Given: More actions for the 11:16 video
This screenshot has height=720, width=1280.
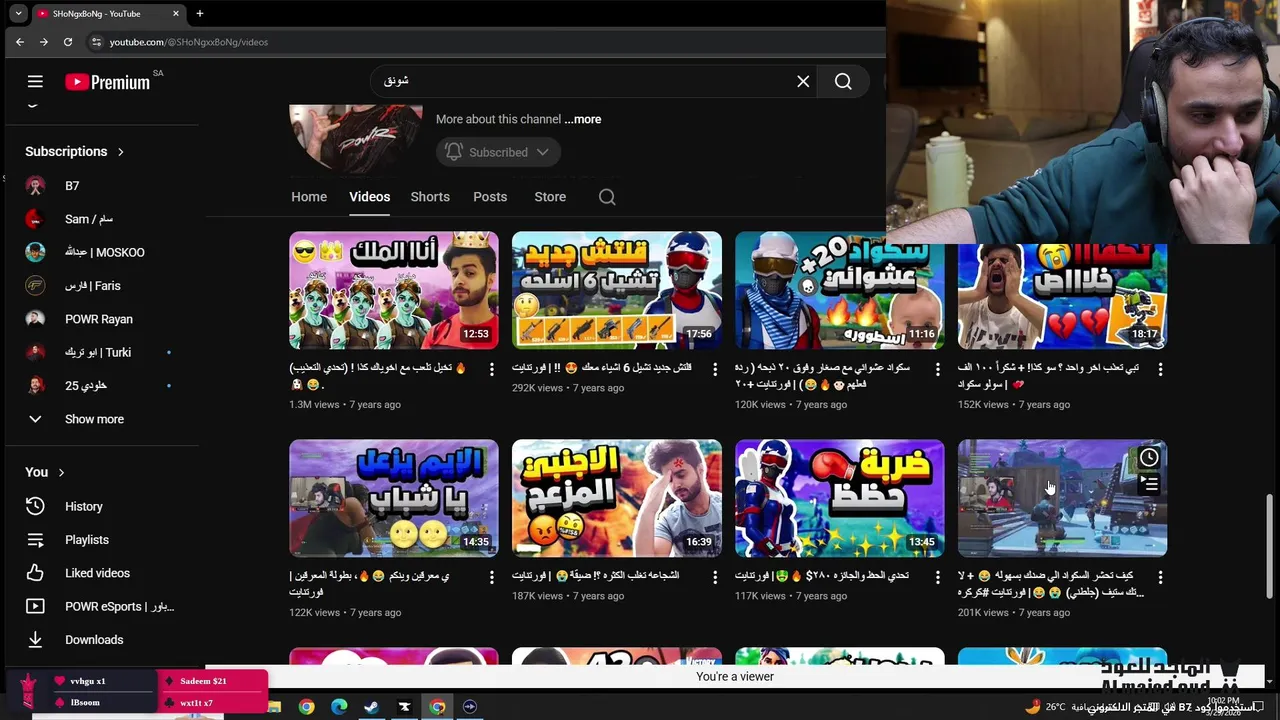Looking at the screenshot, I should click(937, 369).
